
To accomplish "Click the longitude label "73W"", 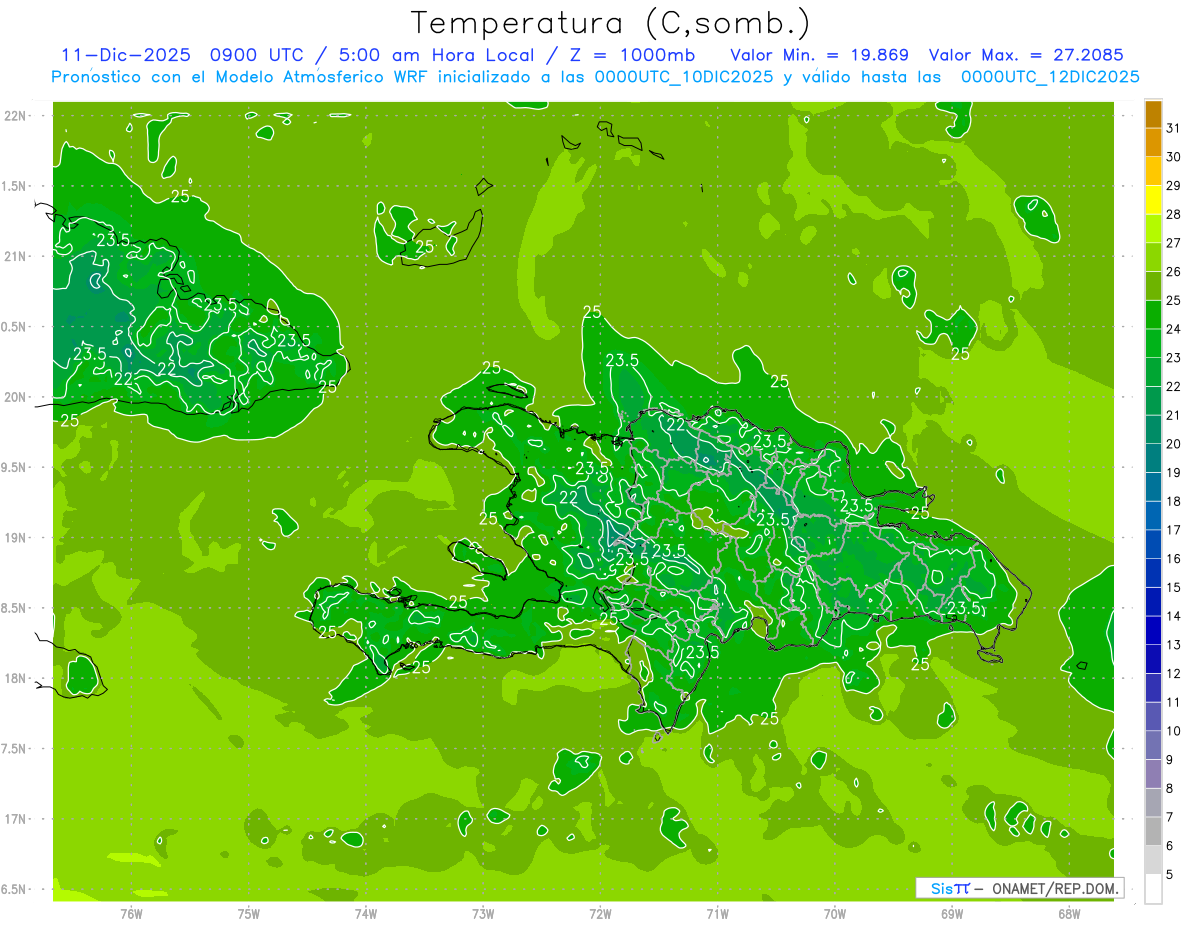I will (x=483, y=914).
